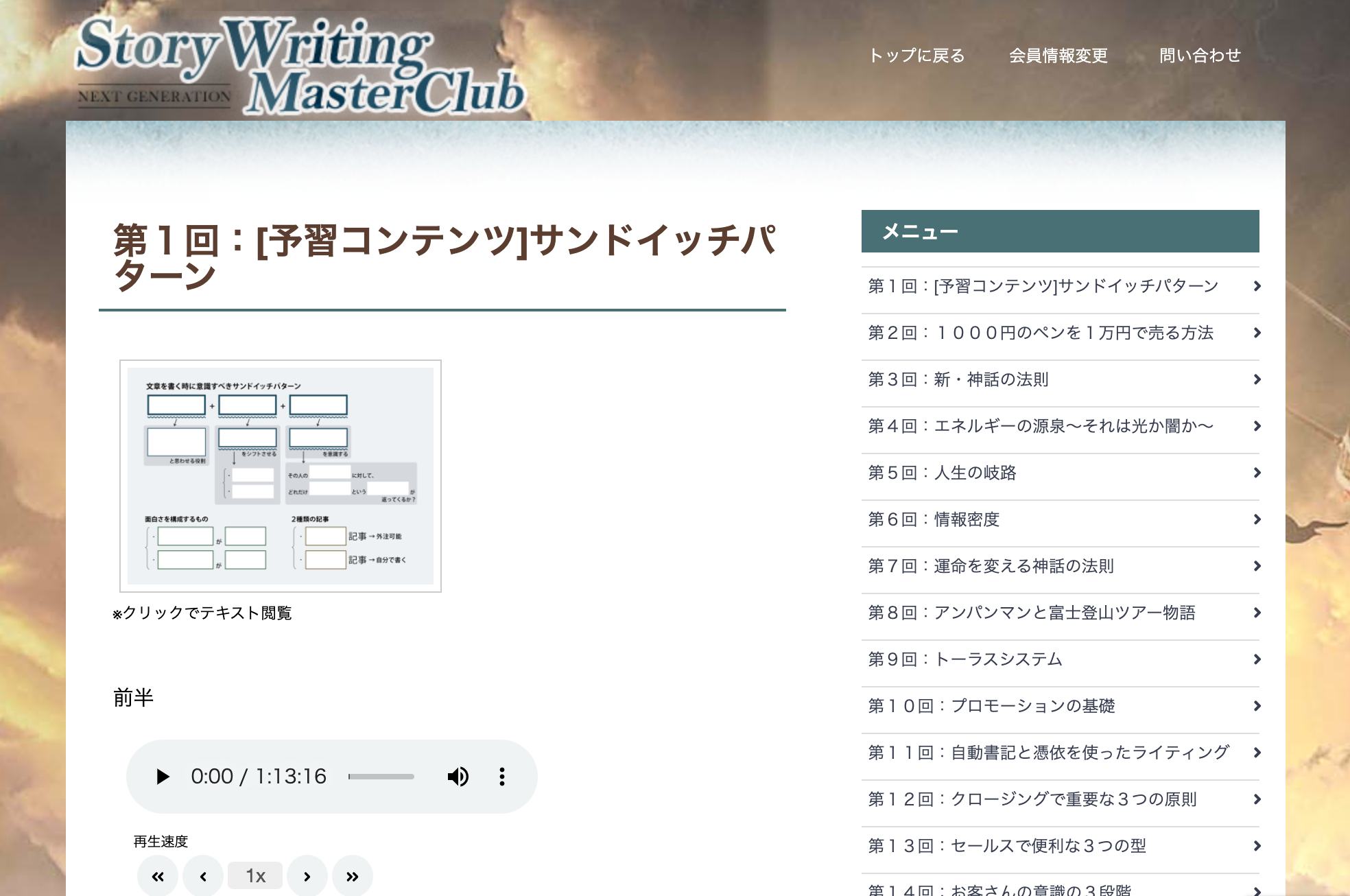Open 第１２回：クロージングで重要な３つの原則
The height and width of the screenshot is (896, 1350).
[x=1032, y=799]
